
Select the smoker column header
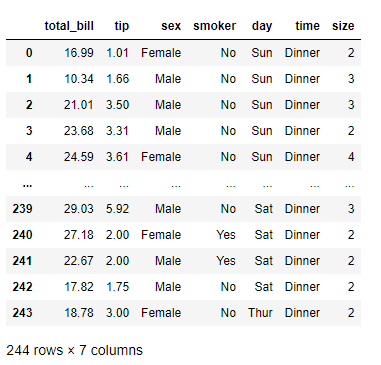(215, 26)
